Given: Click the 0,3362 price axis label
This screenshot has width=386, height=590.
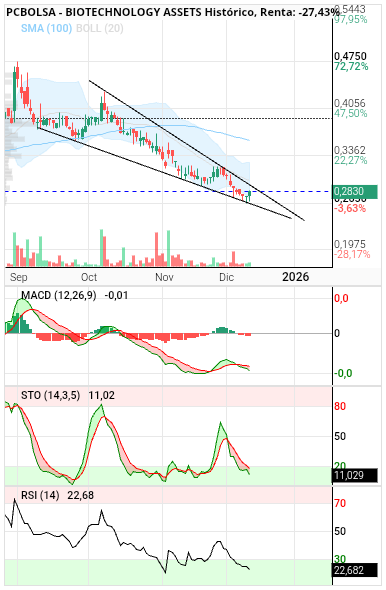Looking at the screenshot, I should click(x=350, y=150).
